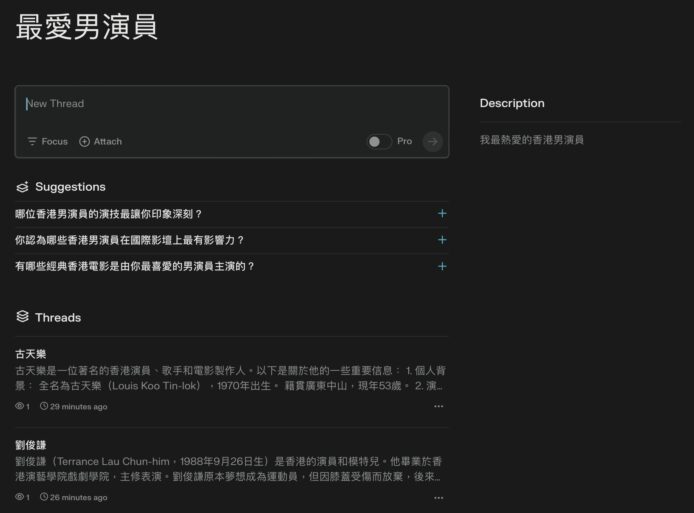
Task: Click suggestion text 哪位香港男演員的演技最讓你印象深刻
Action: click(109, 214)
